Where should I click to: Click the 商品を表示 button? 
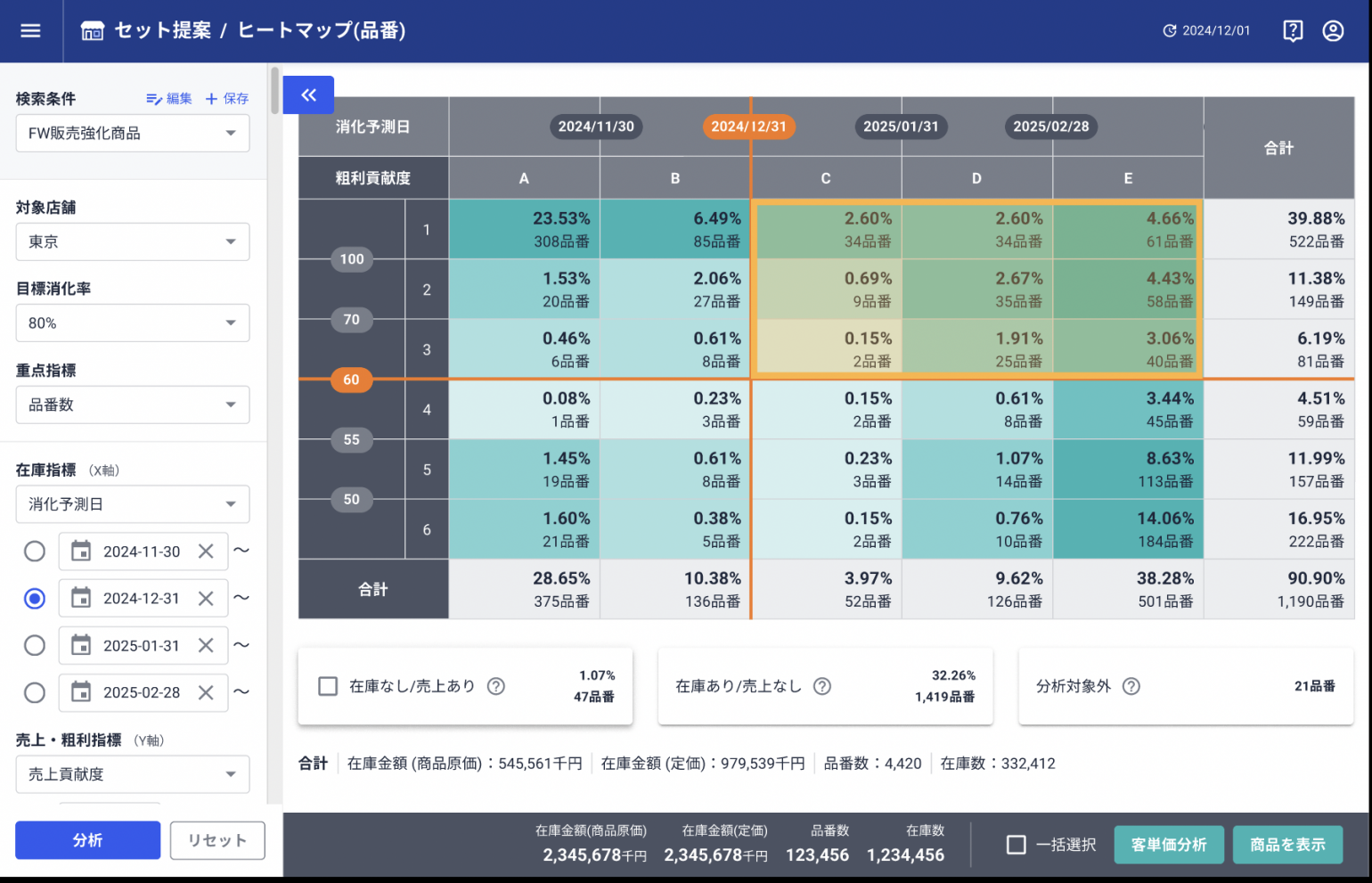coord(1286,845)
